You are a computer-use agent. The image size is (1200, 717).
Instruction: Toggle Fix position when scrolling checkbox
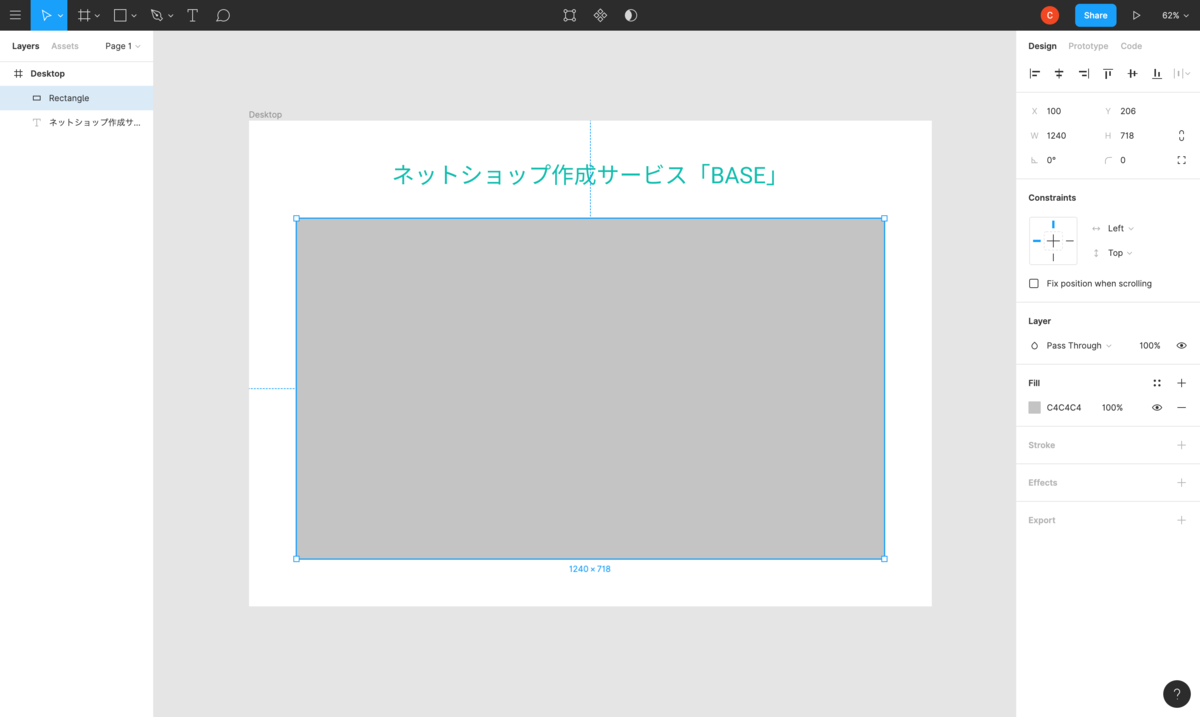(1034, 284)
